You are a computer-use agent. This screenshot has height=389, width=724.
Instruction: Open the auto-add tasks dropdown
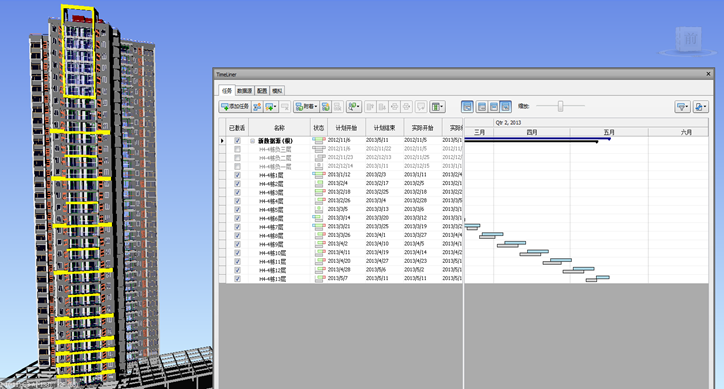tap(271, 107)
